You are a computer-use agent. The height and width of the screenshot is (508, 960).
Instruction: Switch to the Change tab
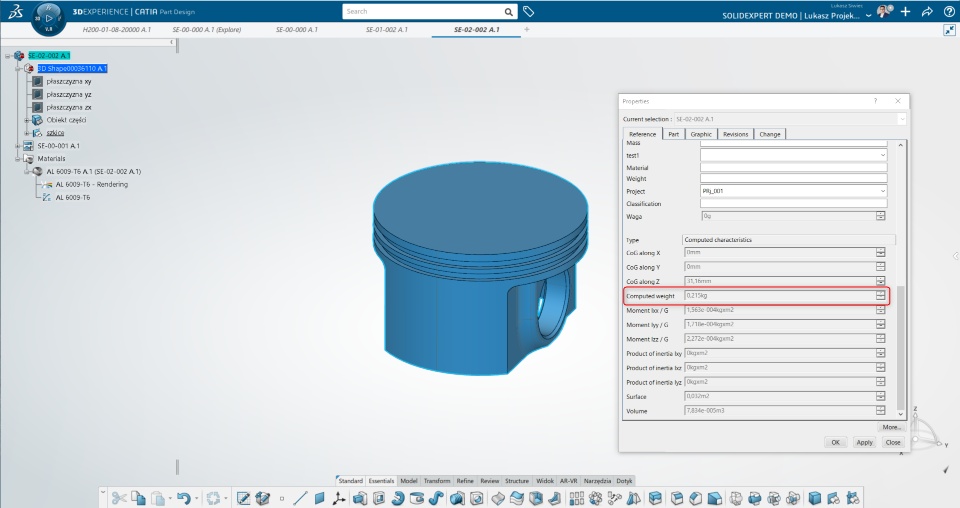(770, 134)
